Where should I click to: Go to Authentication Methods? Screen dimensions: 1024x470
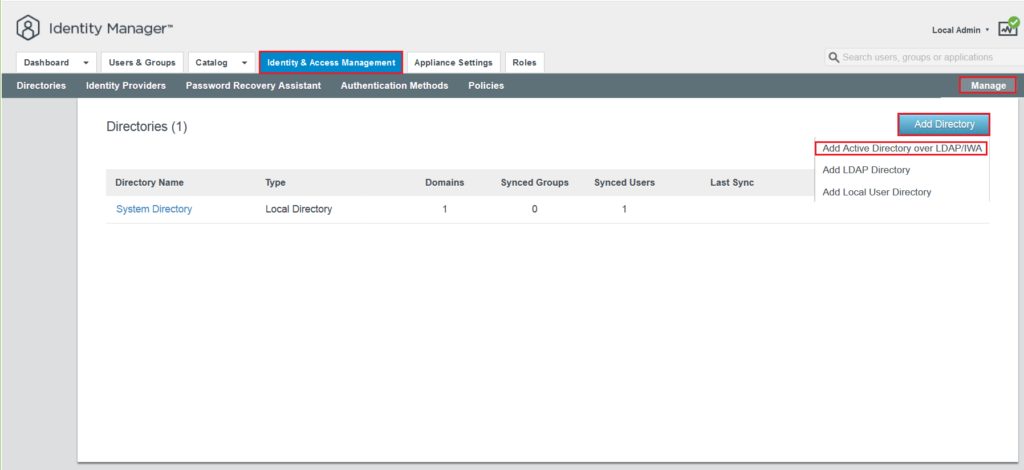click(x=394, y=86)
